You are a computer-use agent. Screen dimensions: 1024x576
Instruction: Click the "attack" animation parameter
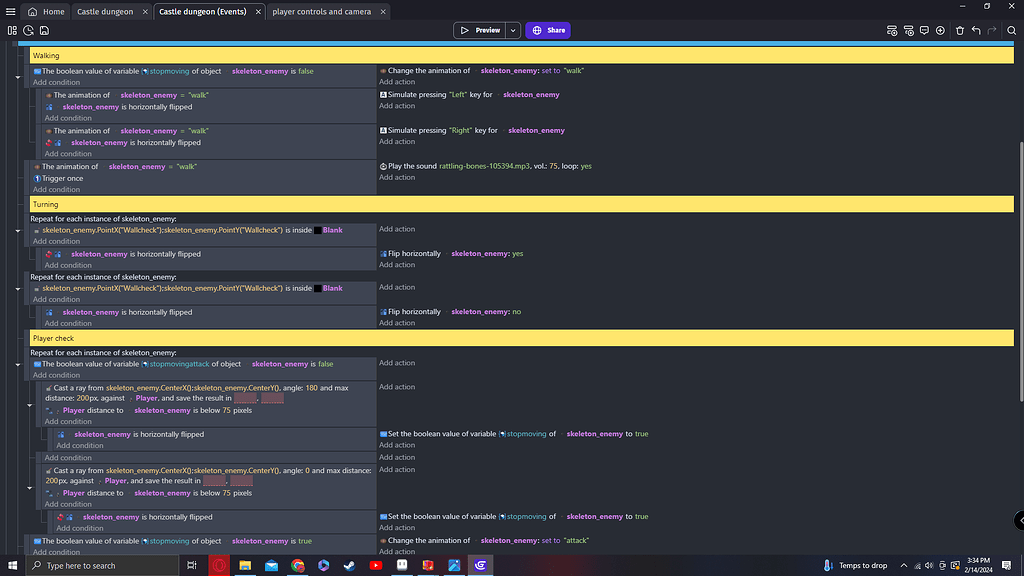click(576, 541)
